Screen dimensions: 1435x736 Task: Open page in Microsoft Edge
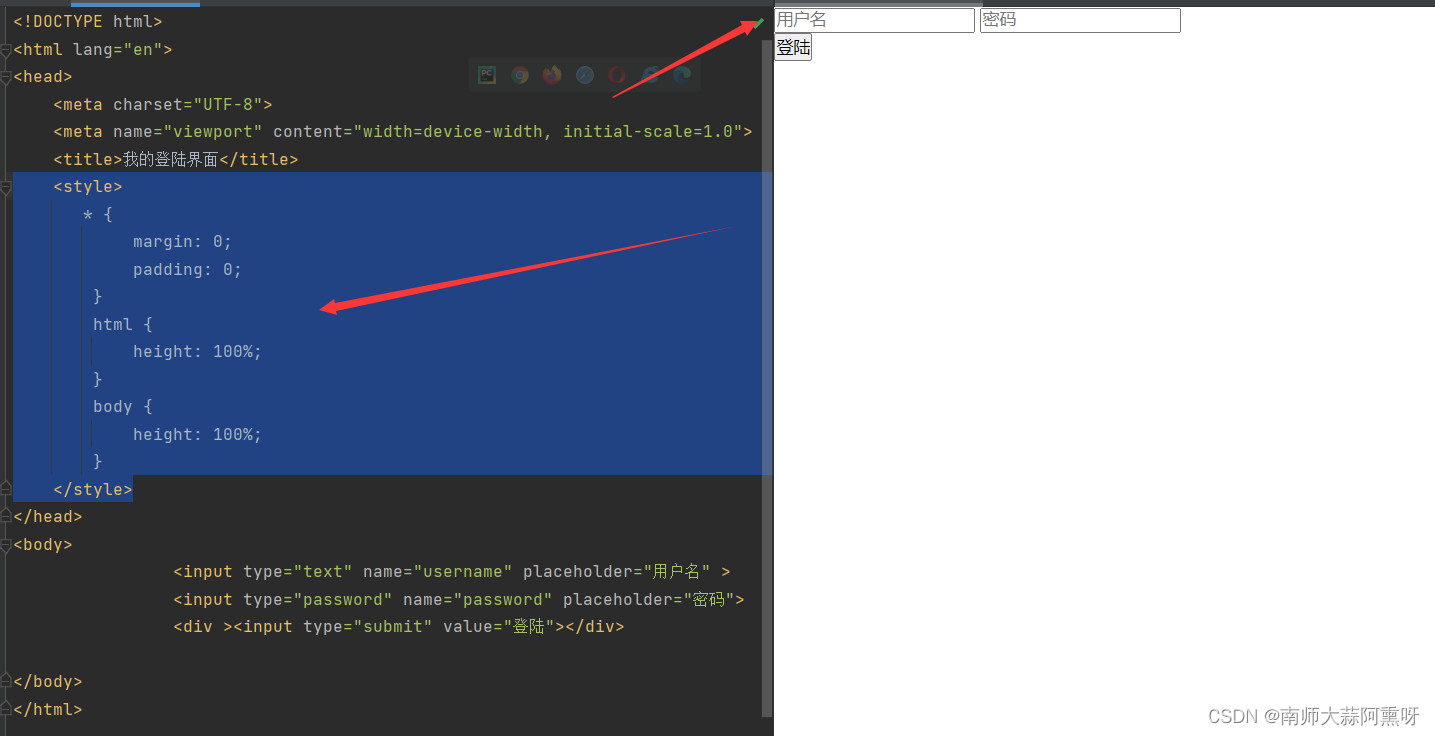[682, 75]
